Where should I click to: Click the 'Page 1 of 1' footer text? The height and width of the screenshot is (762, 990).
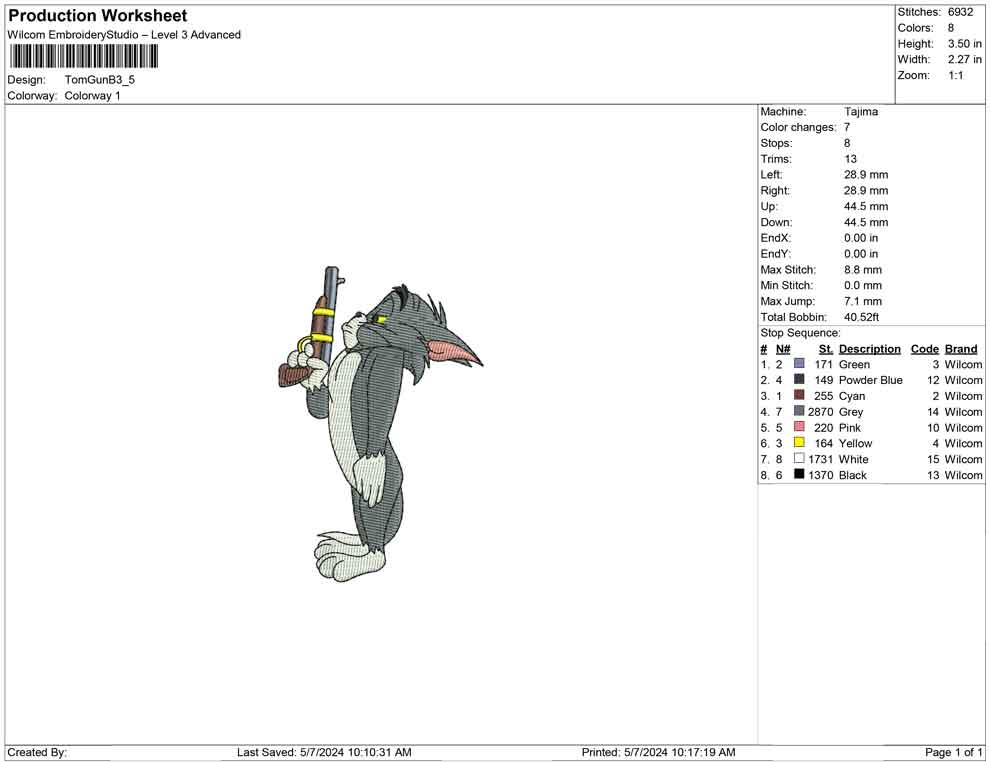953,752
